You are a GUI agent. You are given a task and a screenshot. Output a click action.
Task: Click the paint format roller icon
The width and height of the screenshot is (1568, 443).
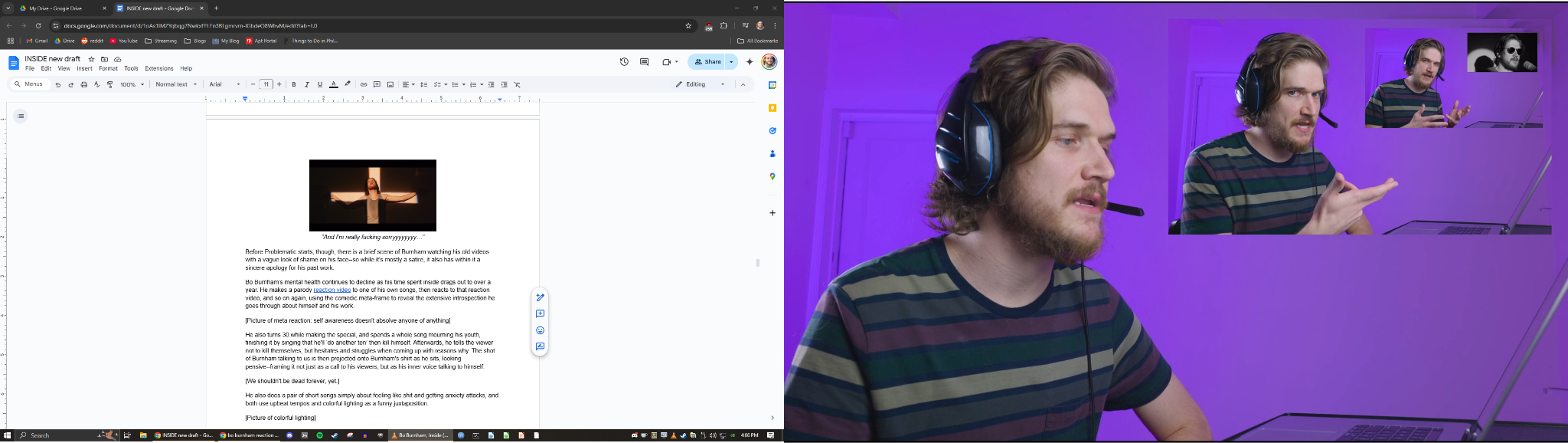pos(109,84)
